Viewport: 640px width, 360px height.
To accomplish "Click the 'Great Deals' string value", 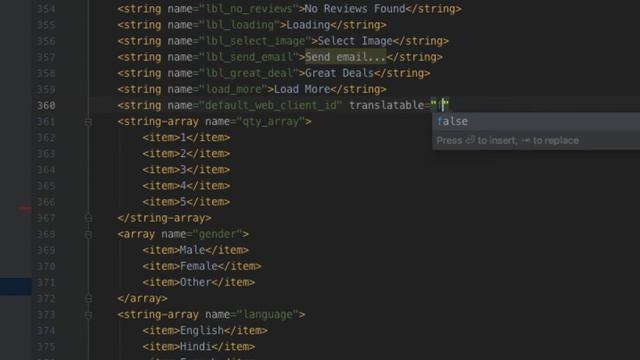I will [x=339, y=73].
